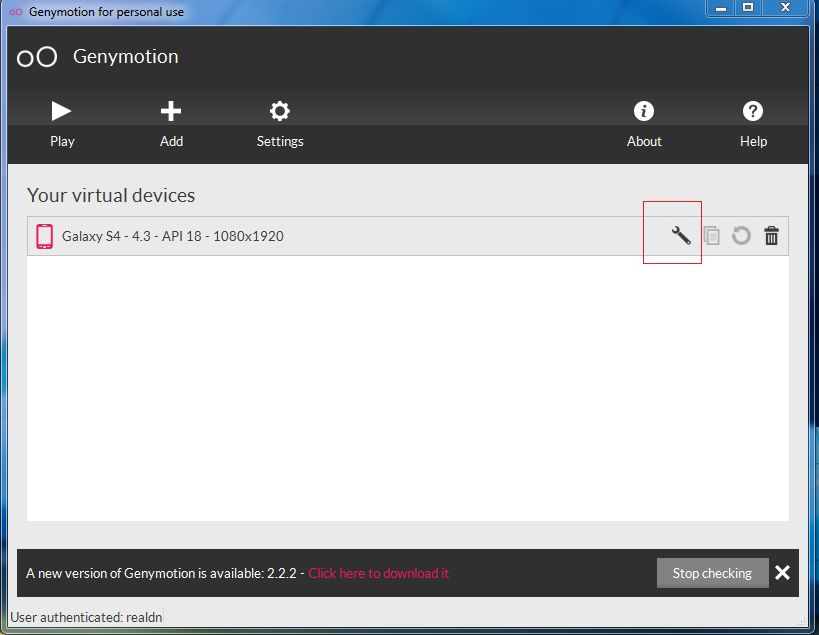Click the Stop checking button
819x635 pixels.
click(712, 573)
